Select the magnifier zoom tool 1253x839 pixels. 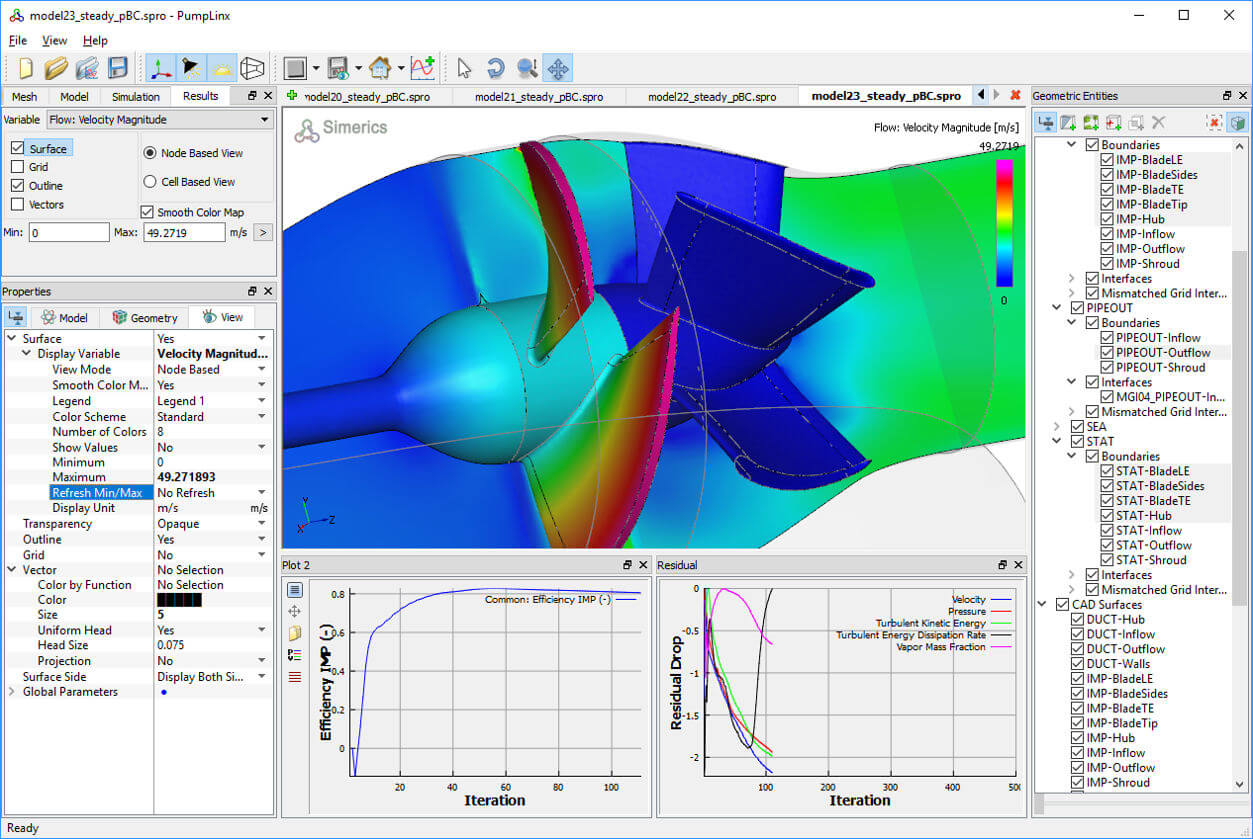pyautogui.click(x=527, y=68)
